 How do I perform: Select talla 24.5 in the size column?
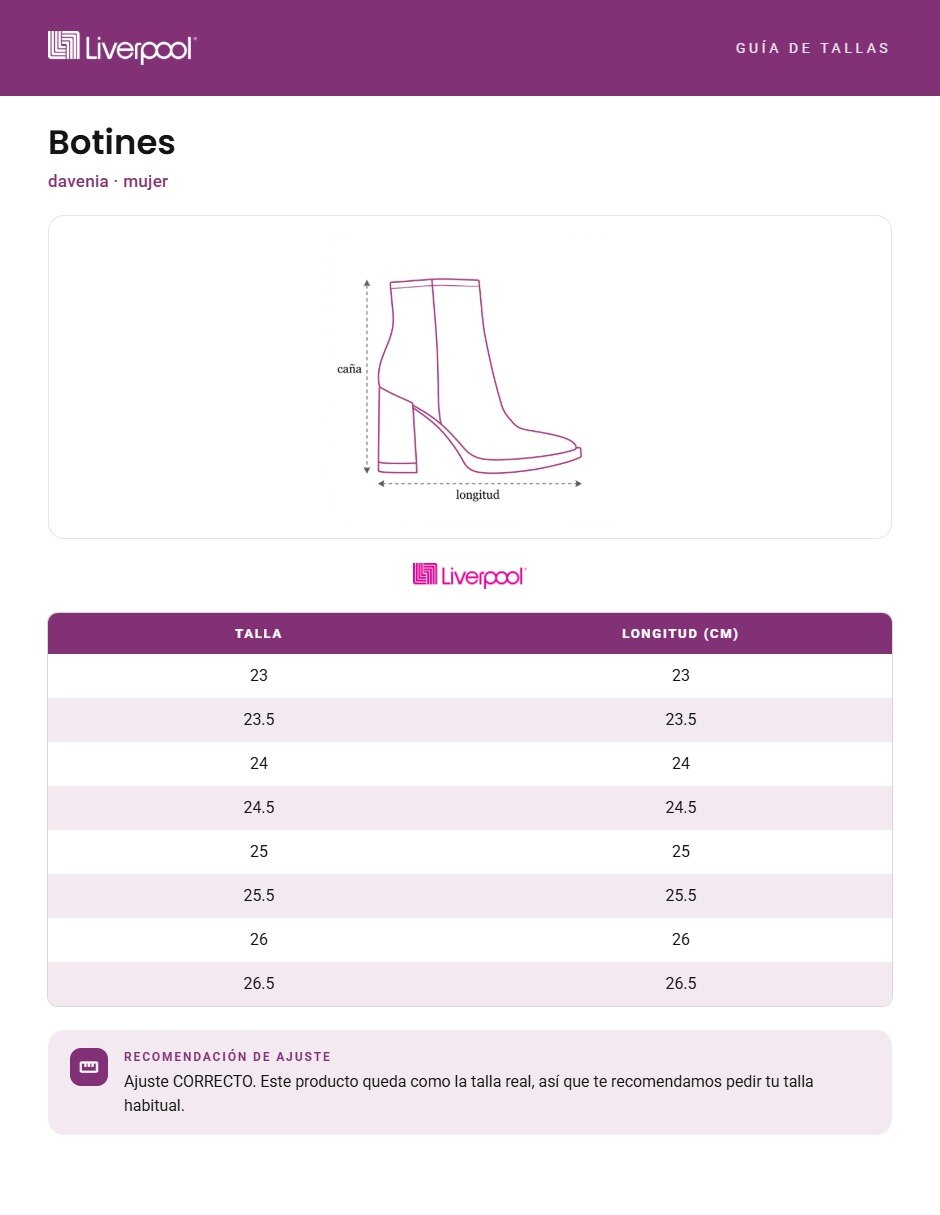259,808
